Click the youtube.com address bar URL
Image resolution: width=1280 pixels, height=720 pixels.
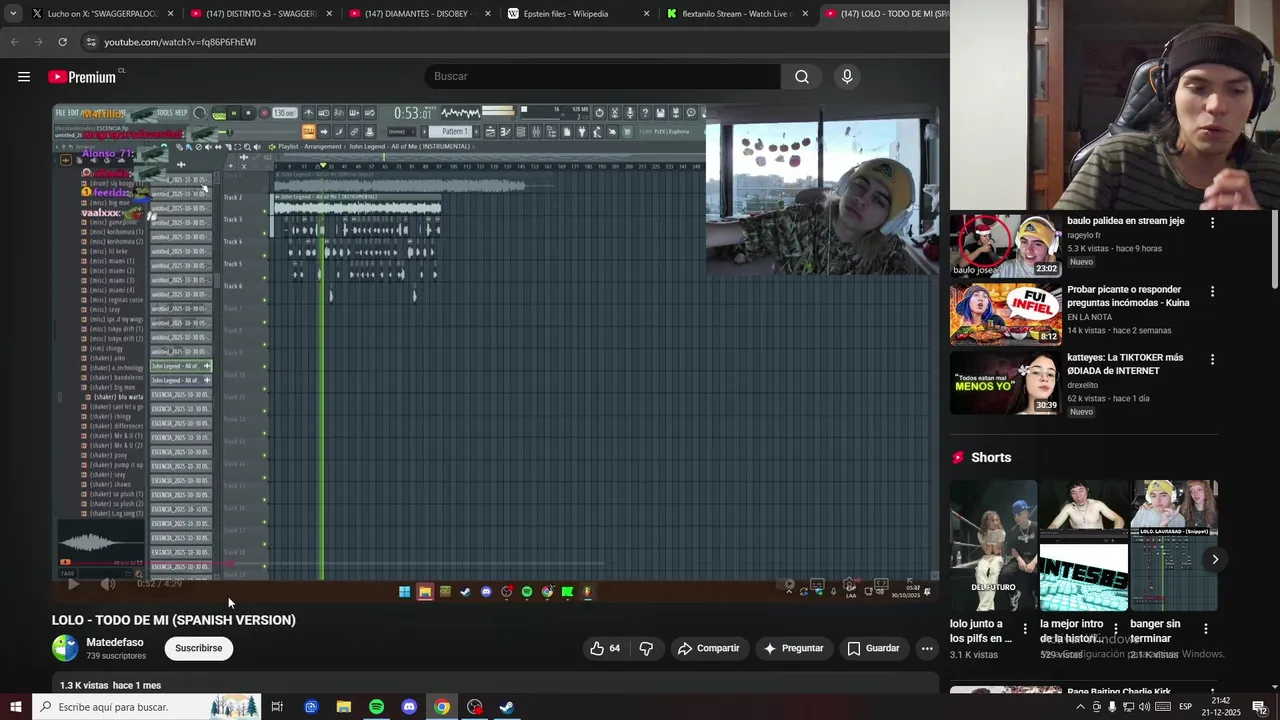pyautogui.click(x=180, y=42)
